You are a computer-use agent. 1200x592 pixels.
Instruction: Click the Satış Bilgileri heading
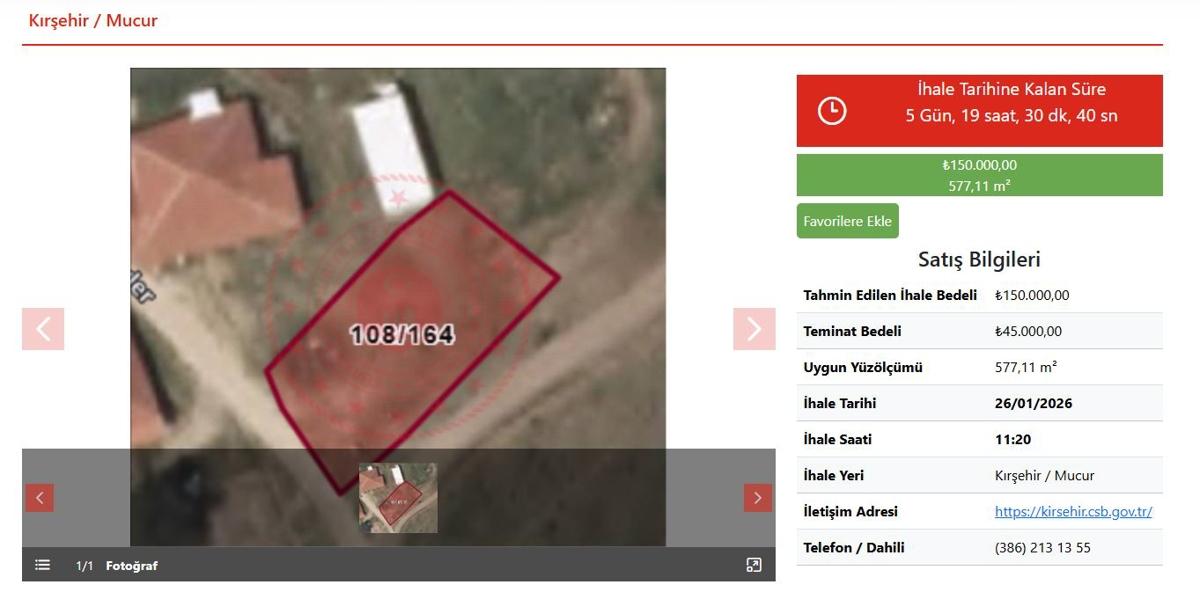[x=980, y=259]
